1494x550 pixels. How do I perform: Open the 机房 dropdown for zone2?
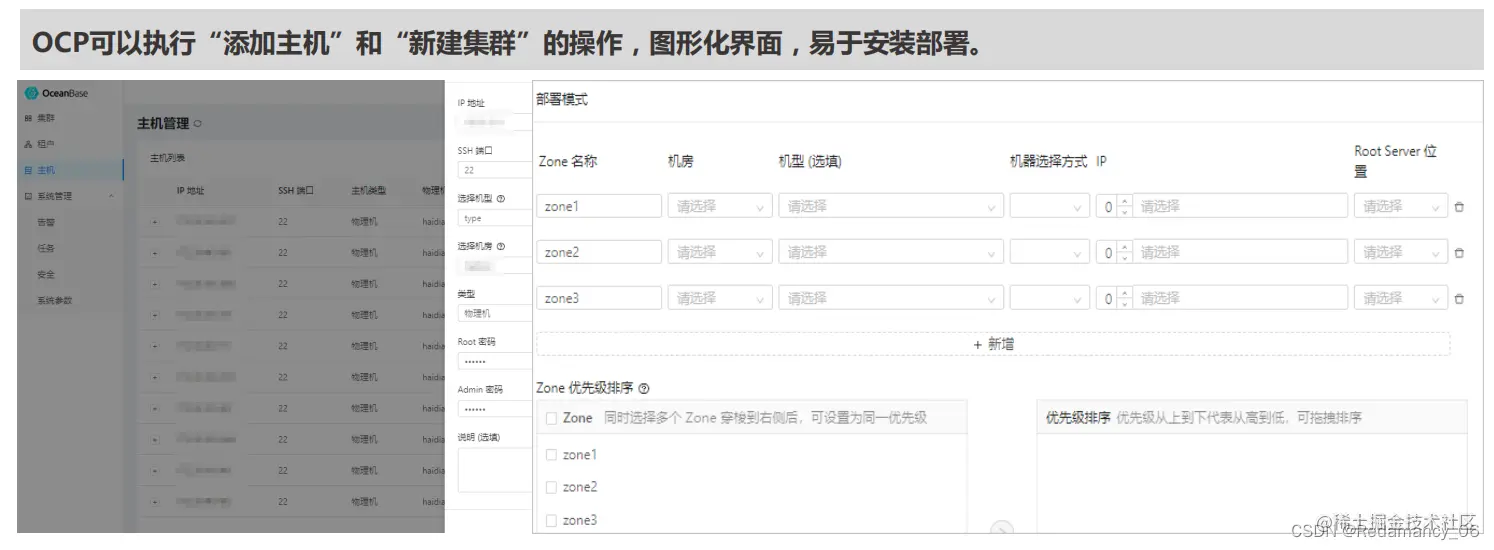[x=720, y=252]
